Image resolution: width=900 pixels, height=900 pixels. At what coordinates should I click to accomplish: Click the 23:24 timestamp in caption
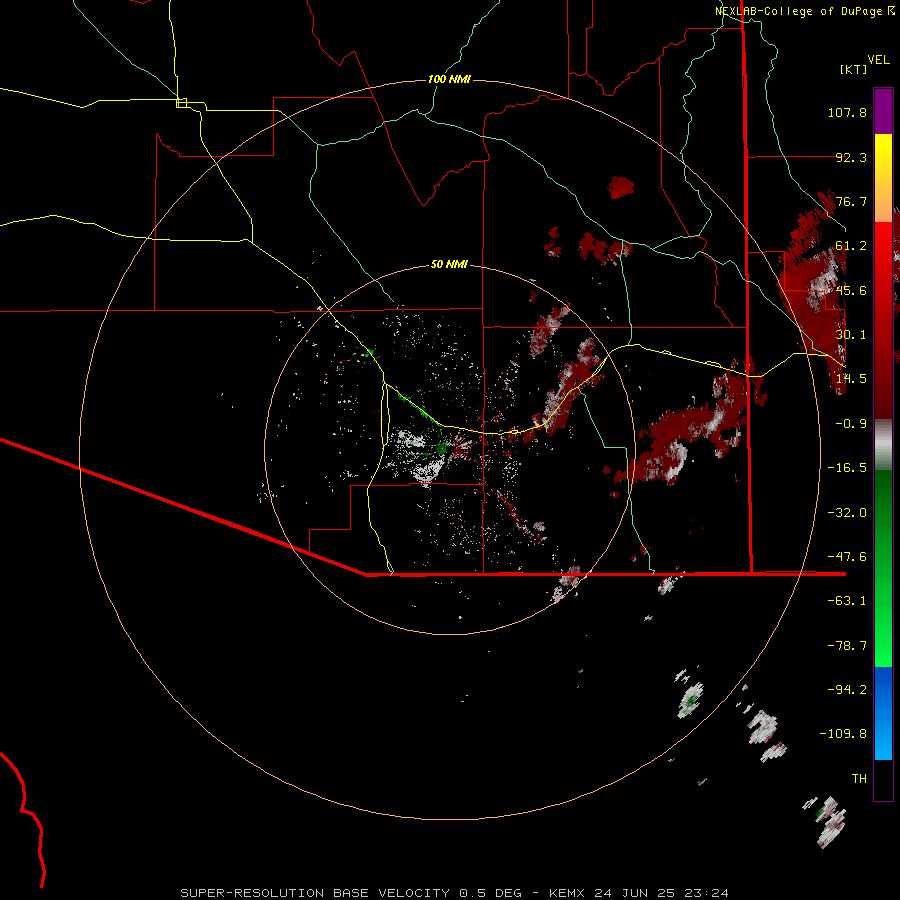click(707, 893)
